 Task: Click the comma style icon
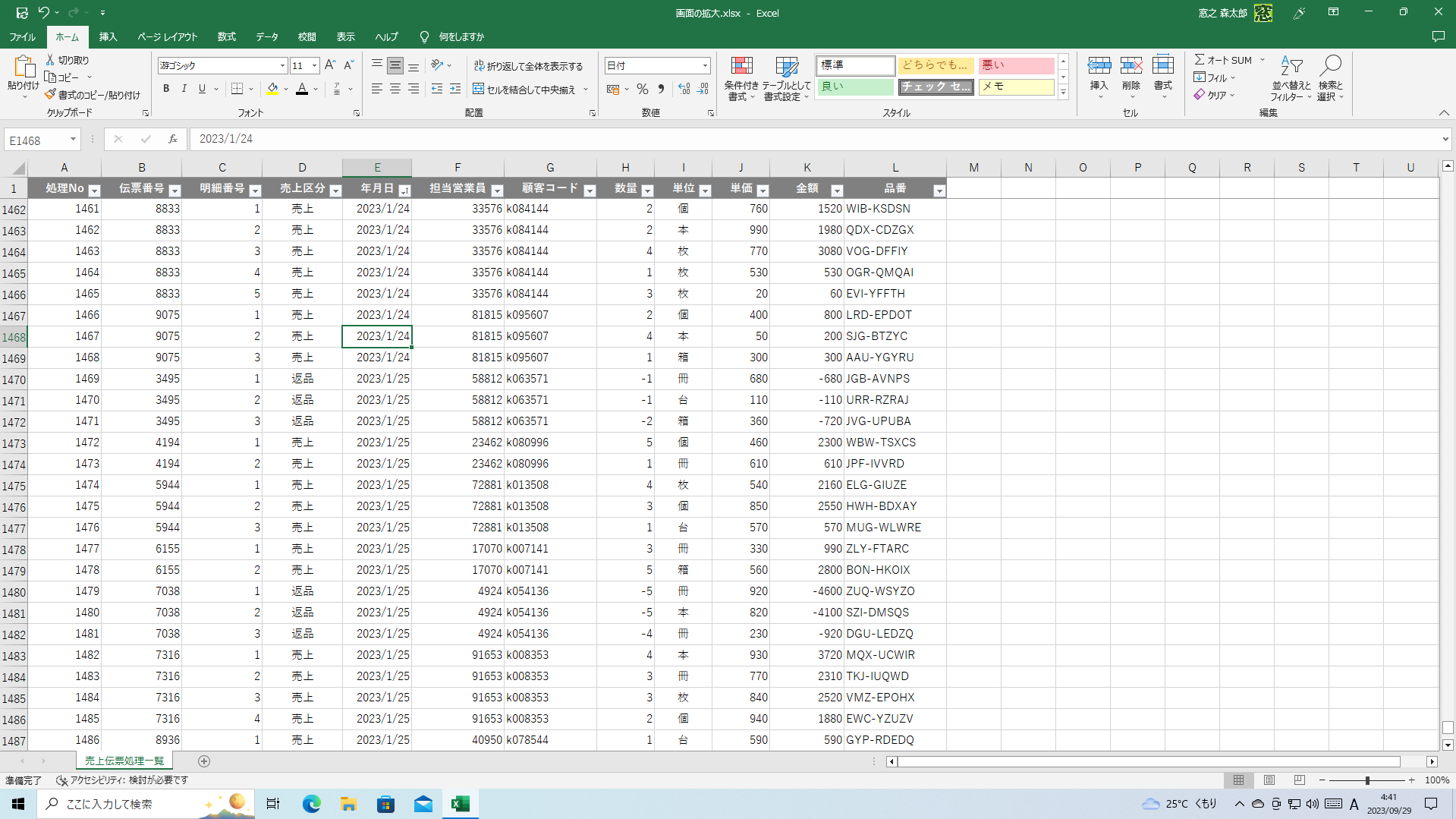coord(661,89)
